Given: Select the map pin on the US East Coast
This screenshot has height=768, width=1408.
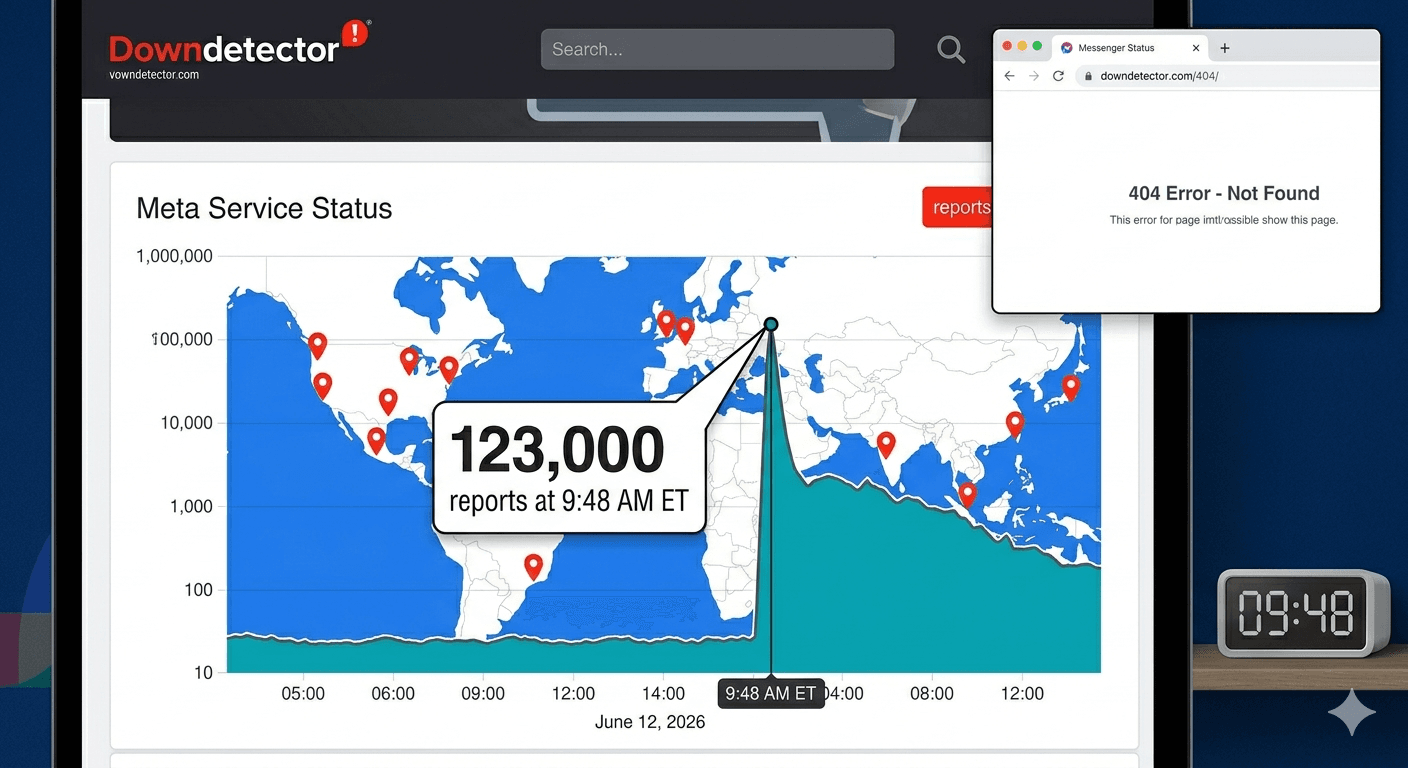Looking at the screenshot, I should [449, 370].
